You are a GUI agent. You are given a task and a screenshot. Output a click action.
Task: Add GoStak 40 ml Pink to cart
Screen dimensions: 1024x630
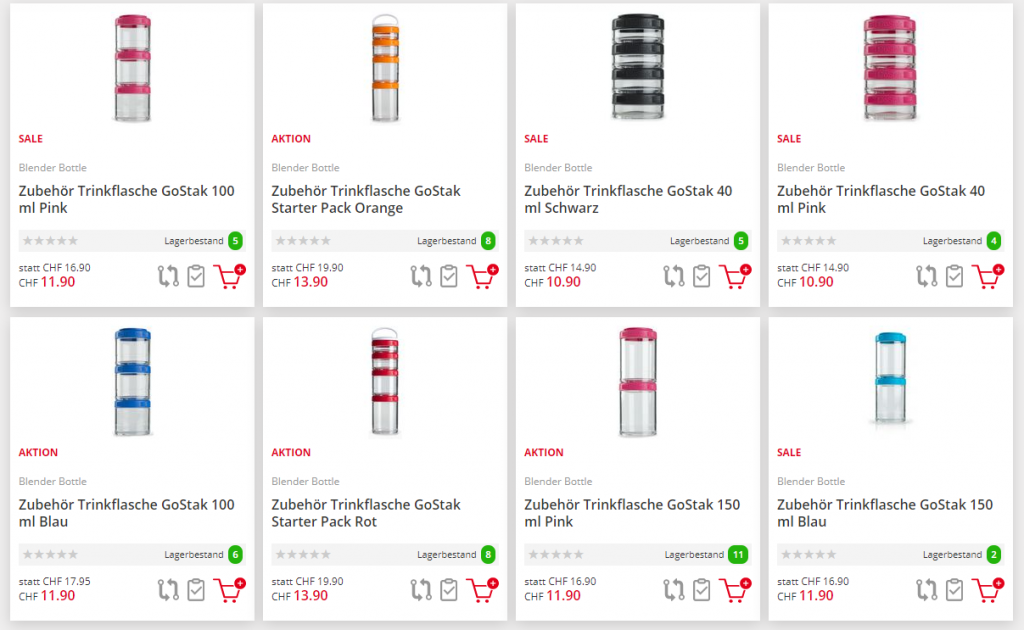point(987,276)
